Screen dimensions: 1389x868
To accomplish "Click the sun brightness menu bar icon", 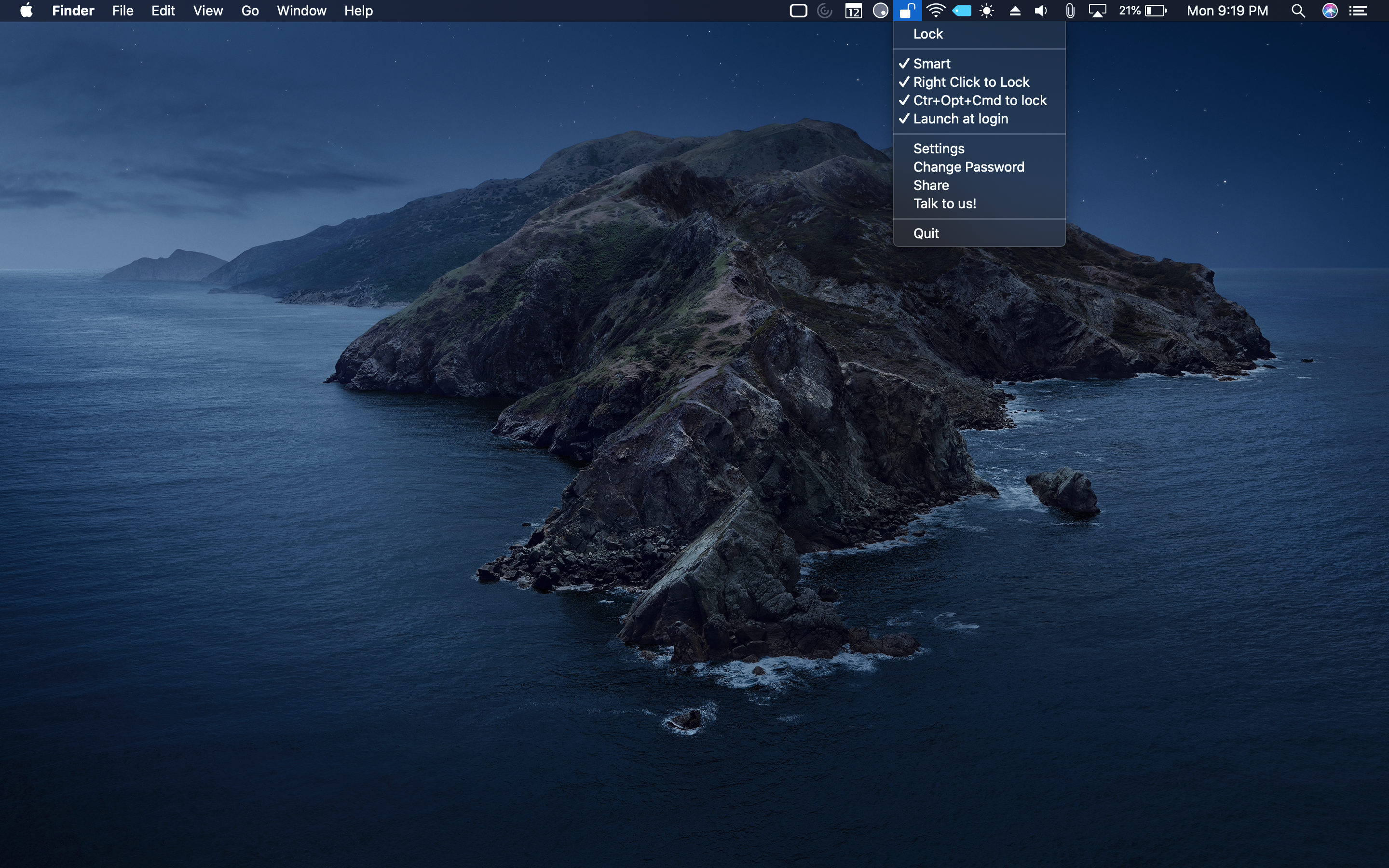I will coord(987,11).
